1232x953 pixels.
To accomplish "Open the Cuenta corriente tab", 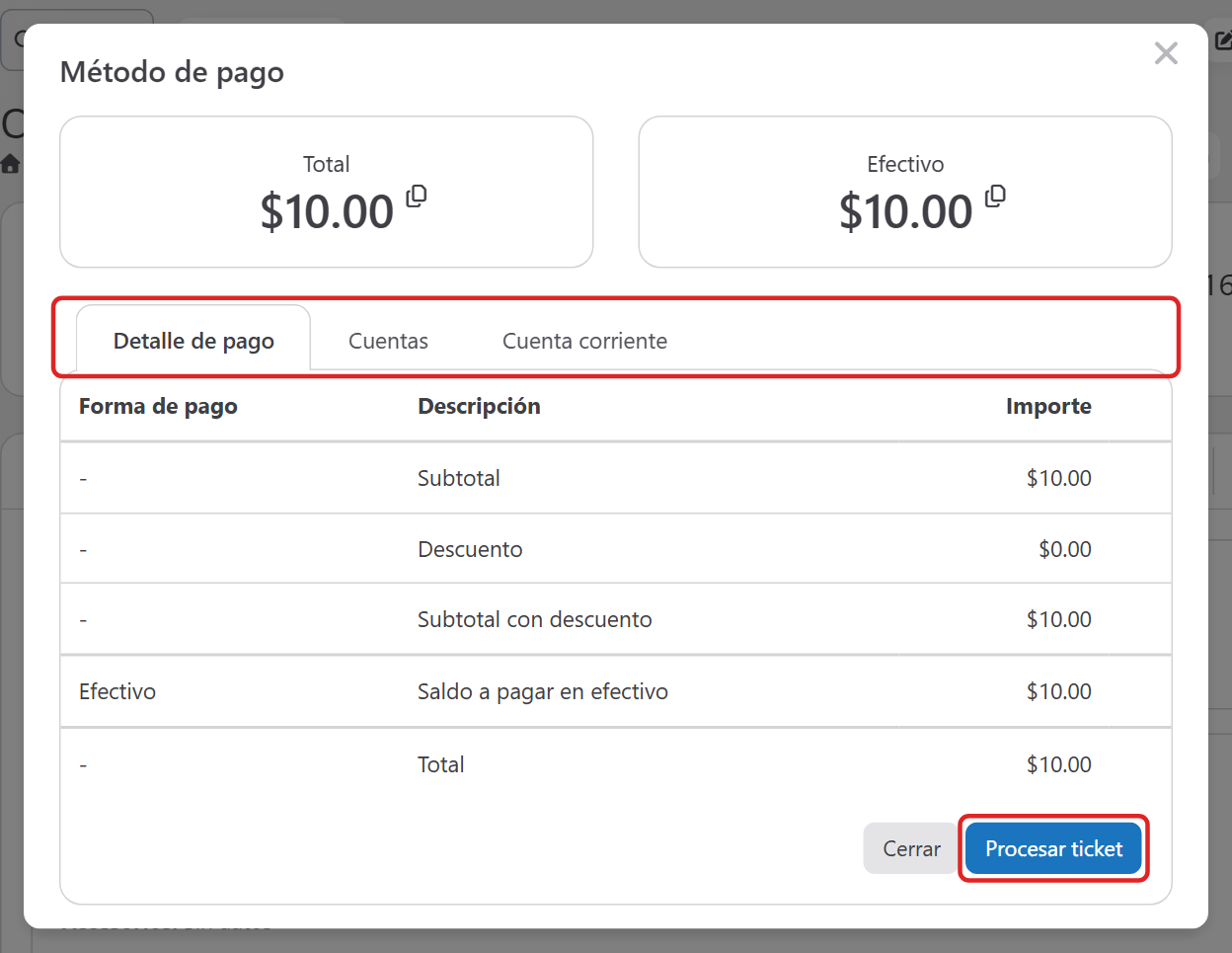I will [x=584, y=341].
